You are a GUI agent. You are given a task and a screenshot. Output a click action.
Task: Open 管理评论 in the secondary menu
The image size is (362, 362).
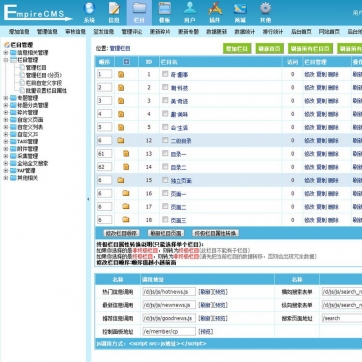[x=132, y=32]
